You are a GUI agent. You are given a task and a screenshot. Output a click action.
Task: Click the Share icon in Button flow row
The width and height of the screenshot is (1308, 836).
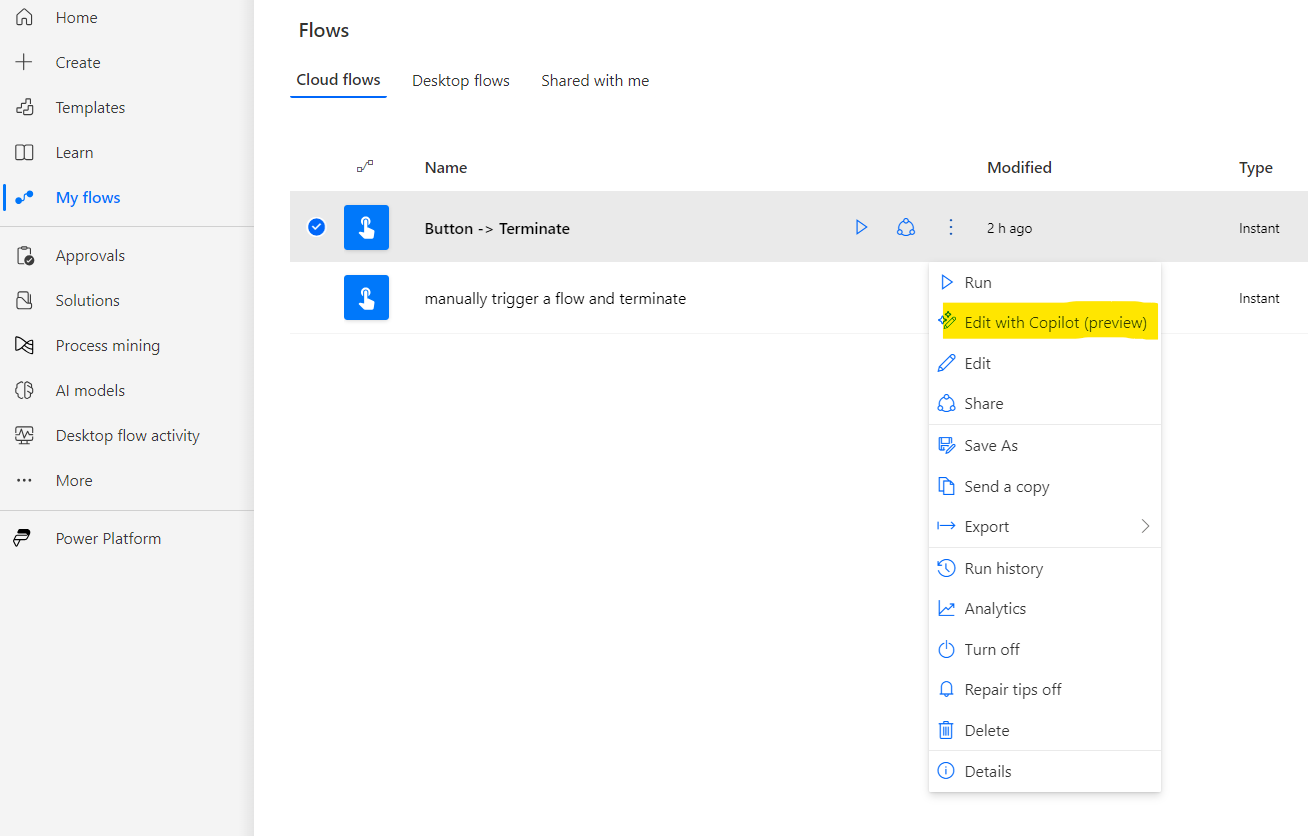[906, 228]
